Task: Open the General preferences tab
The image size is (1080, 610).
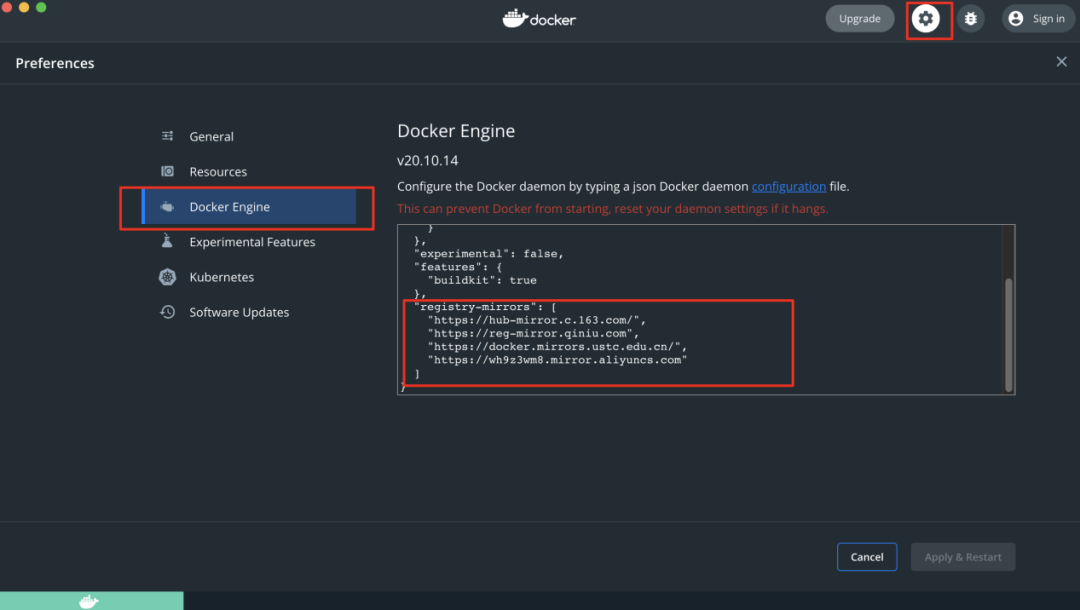Action: click(x=211, y=137)
